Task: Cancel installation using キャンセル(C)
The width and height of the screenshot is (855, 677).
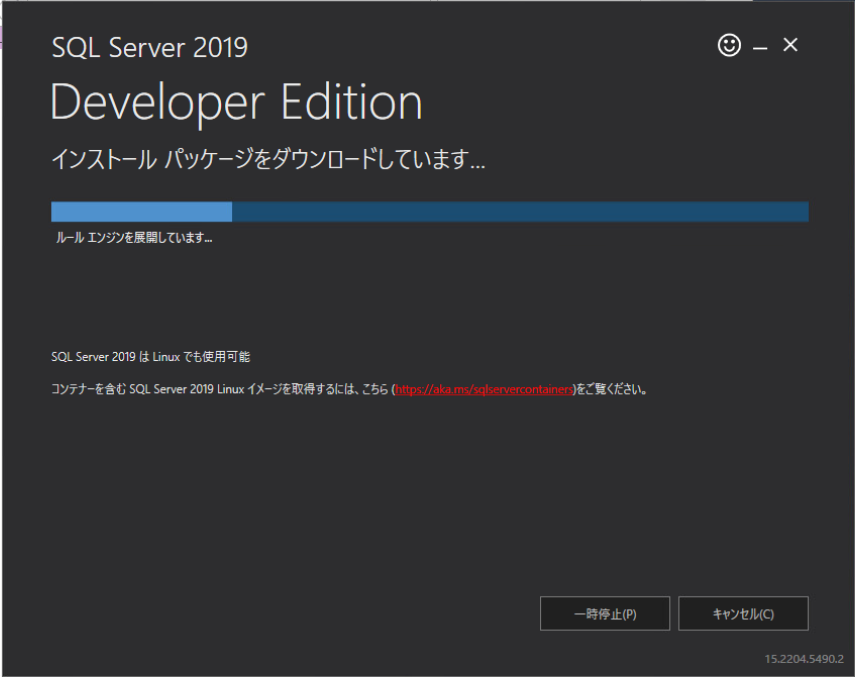Action: (x=743, y=613)
